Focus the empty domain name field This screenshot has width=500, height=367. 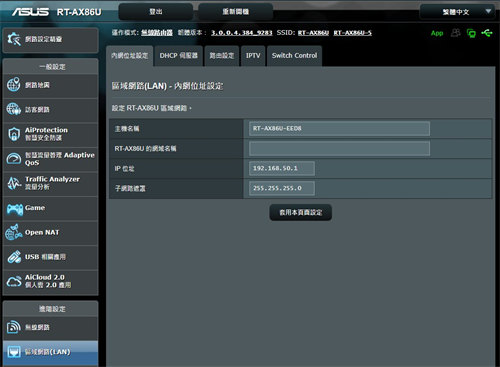point(339,149)
